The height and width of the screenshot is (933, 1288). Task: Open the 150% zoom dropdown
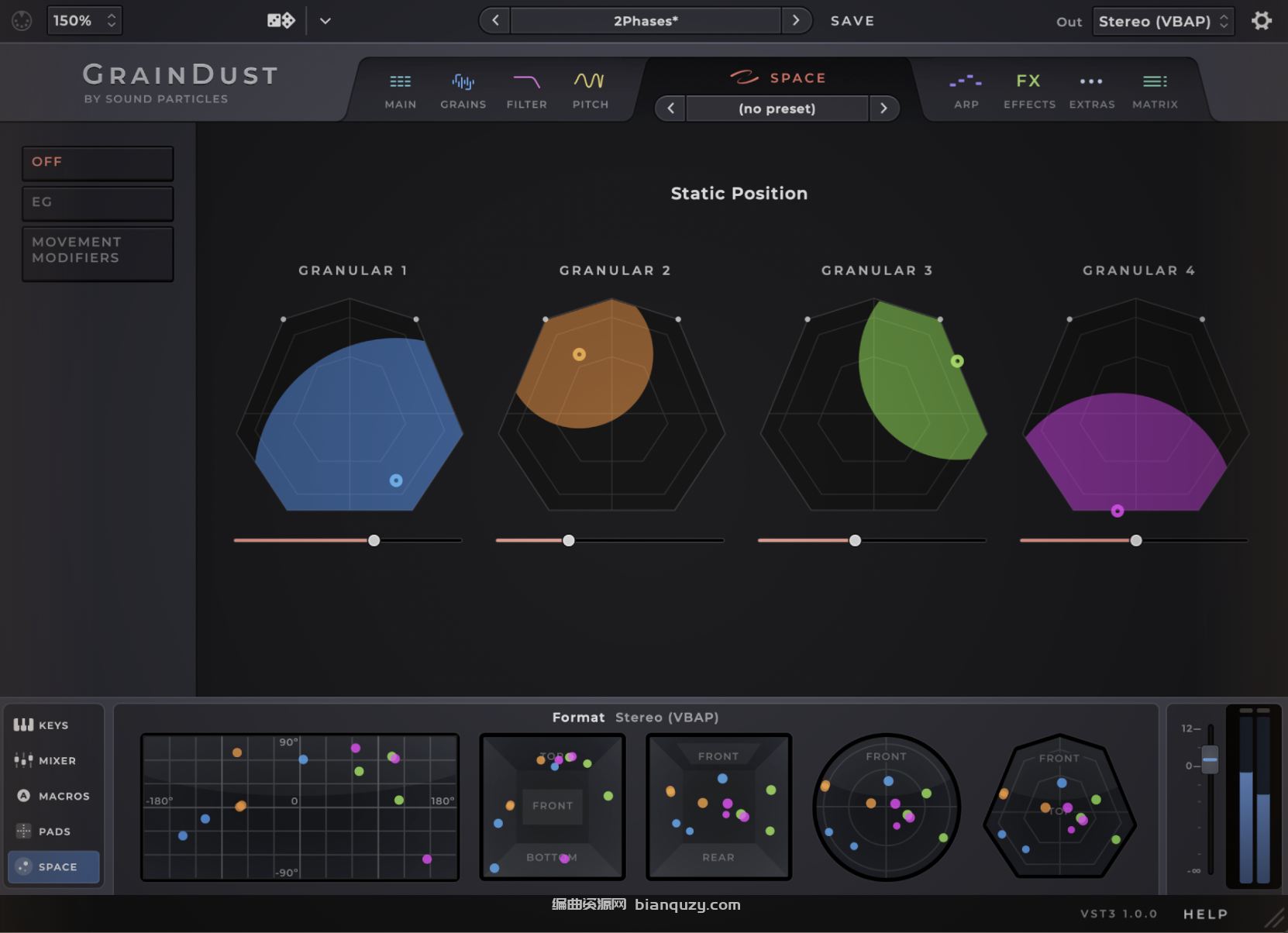[x=84, y=21]
